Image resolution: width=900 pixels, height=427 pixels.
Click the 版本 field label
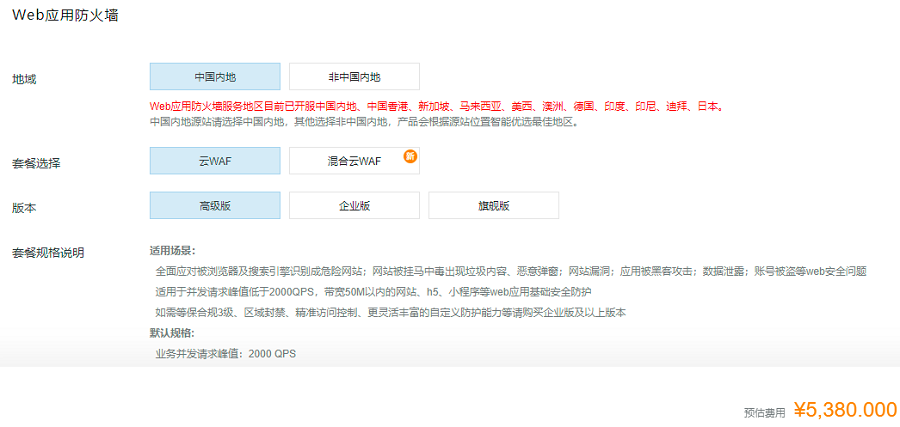coord(24,208)
